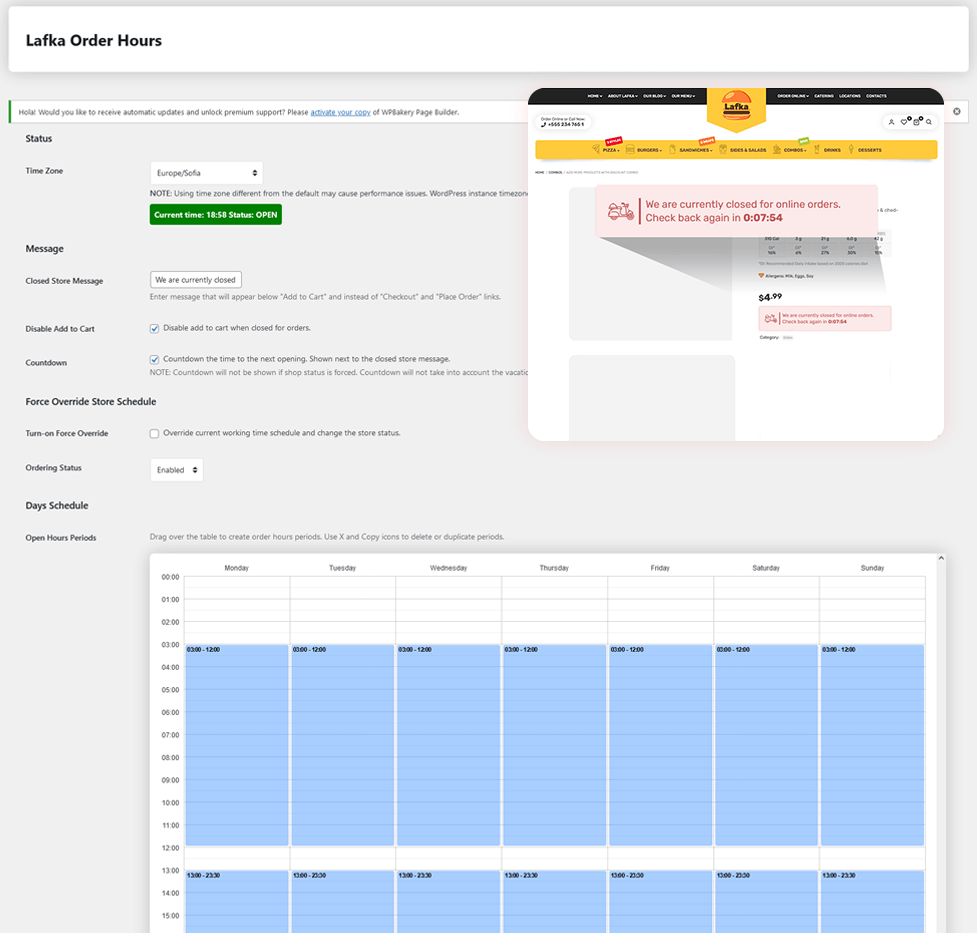The image size is (977, 933).
Task: Follow the 'activate your copy' link
Action: (x=340, y=112)
